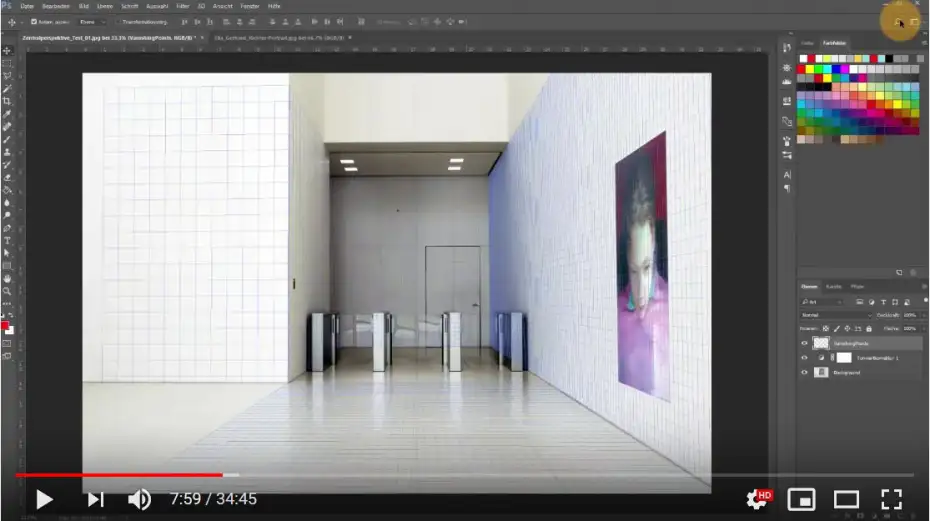Toggle the lock all layer icon

coord(869,328)
